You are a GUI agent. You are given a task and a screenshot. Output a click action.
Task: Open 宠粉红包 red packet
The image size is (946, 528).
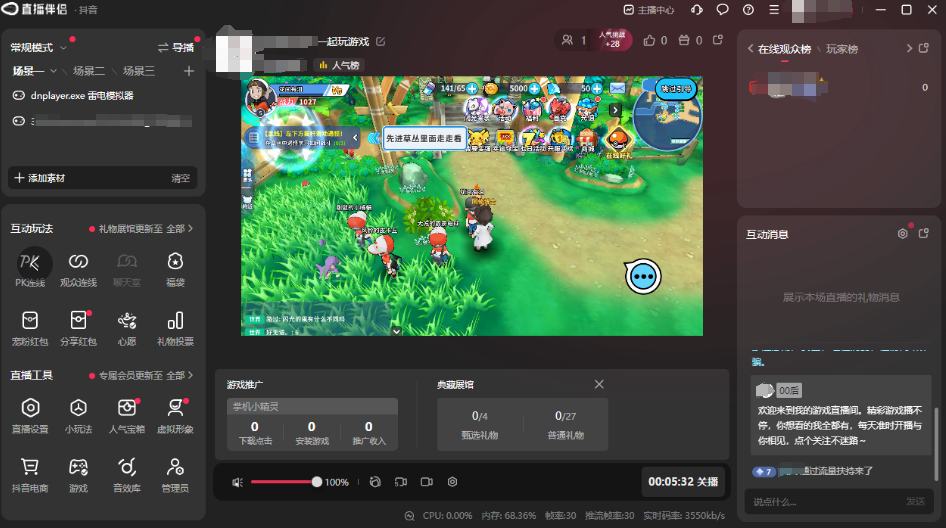tap(30, 328)
